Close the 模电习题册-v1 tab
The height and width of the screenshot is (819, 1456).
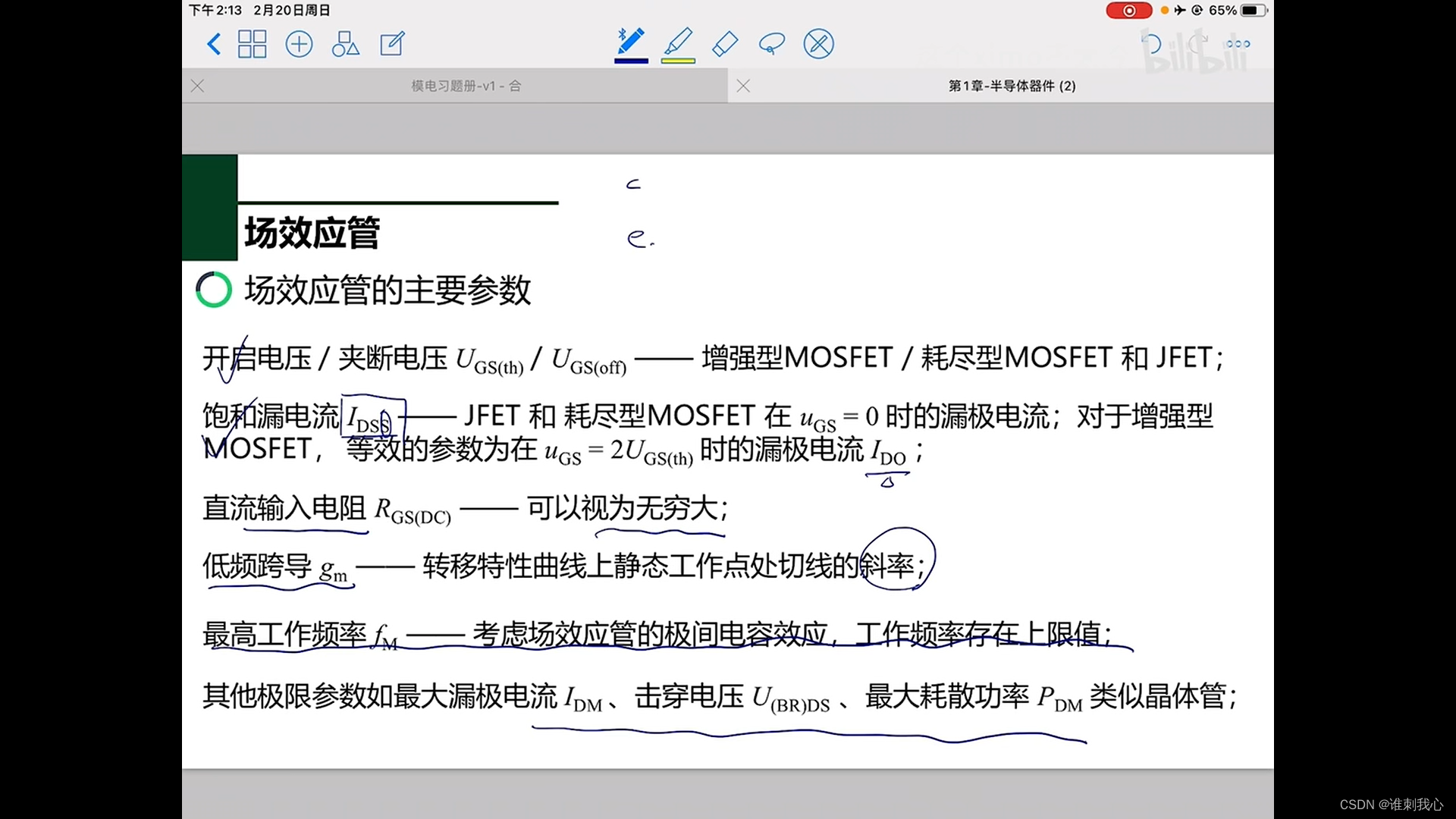(198, 86)
